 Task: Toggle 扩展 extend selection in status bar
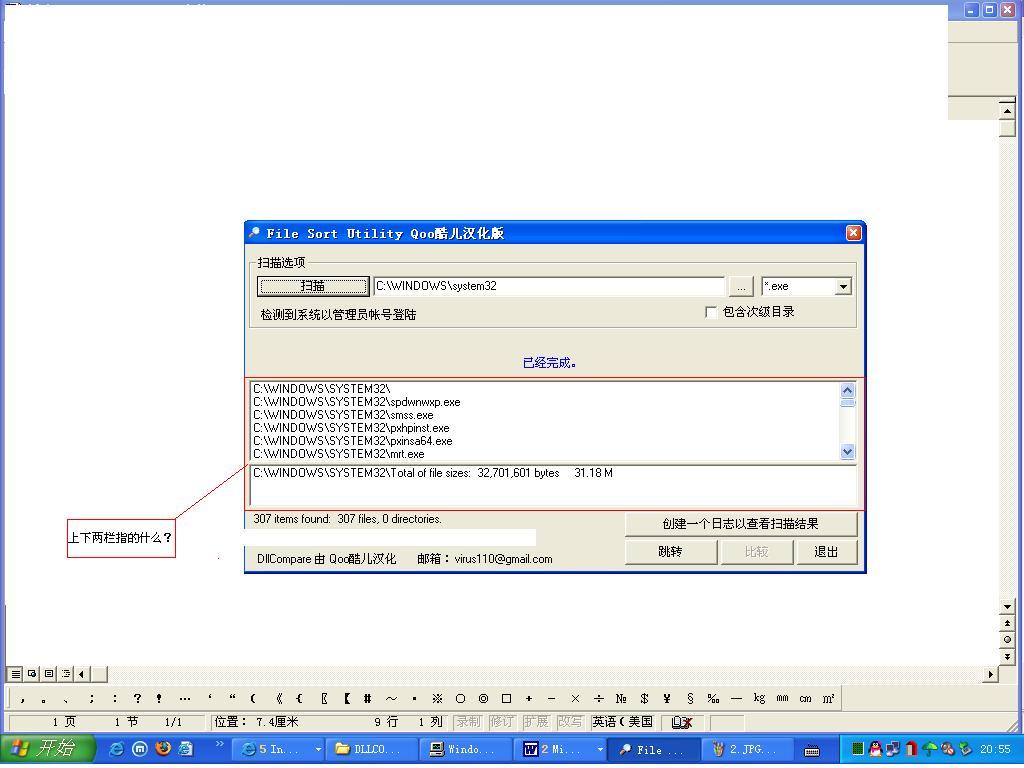tap(536, 722)
